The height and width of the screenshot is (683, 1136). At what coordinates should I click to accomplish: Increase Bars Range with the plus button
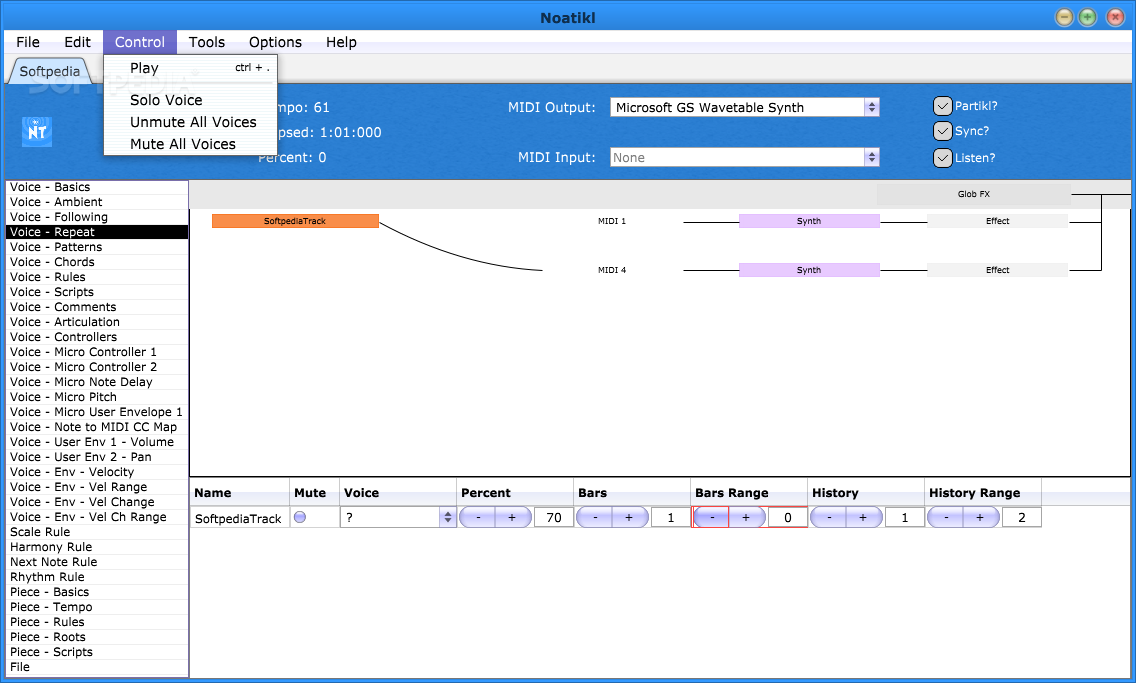746,517
